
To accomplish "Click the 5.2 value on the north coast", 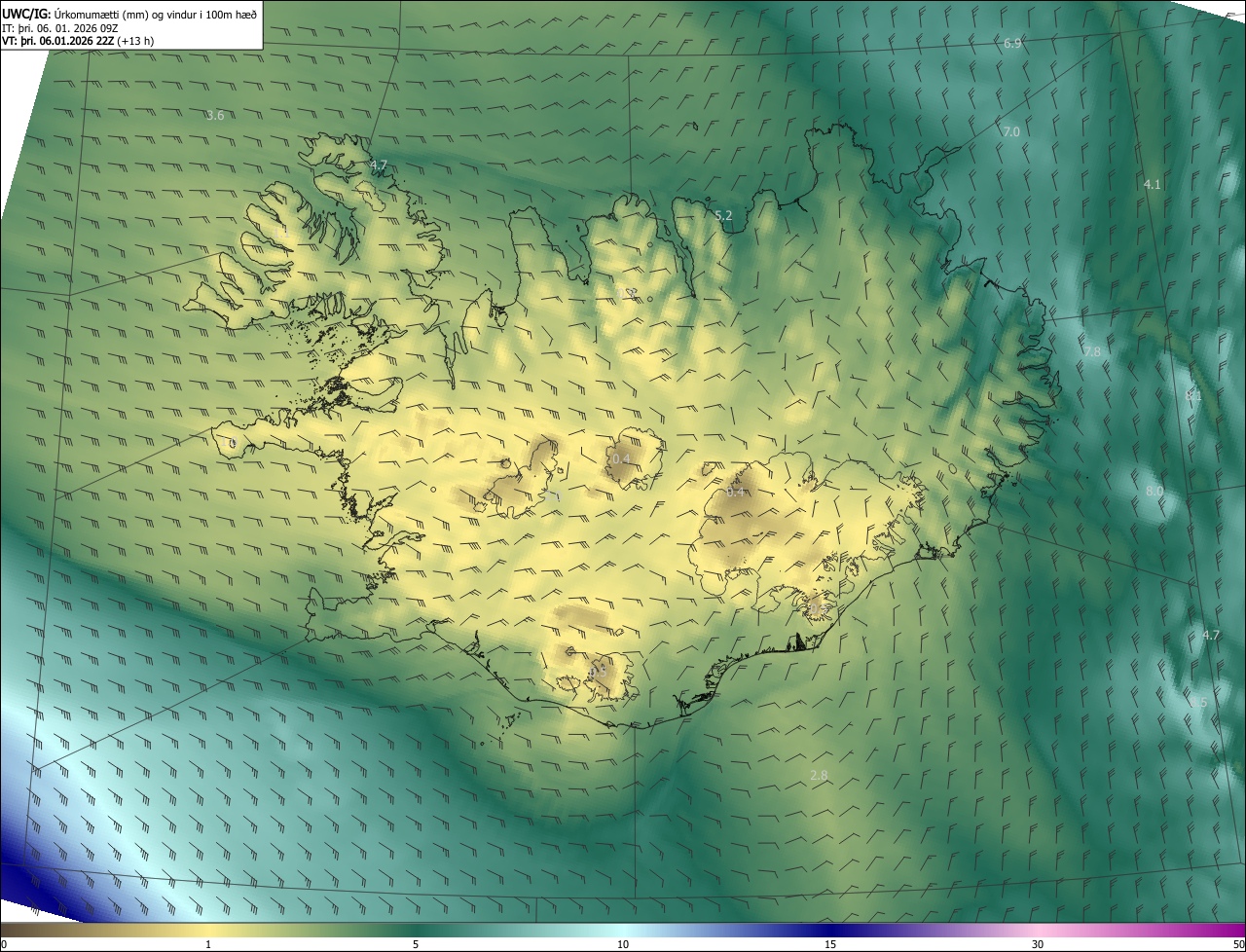I will [x=723, y=215].
